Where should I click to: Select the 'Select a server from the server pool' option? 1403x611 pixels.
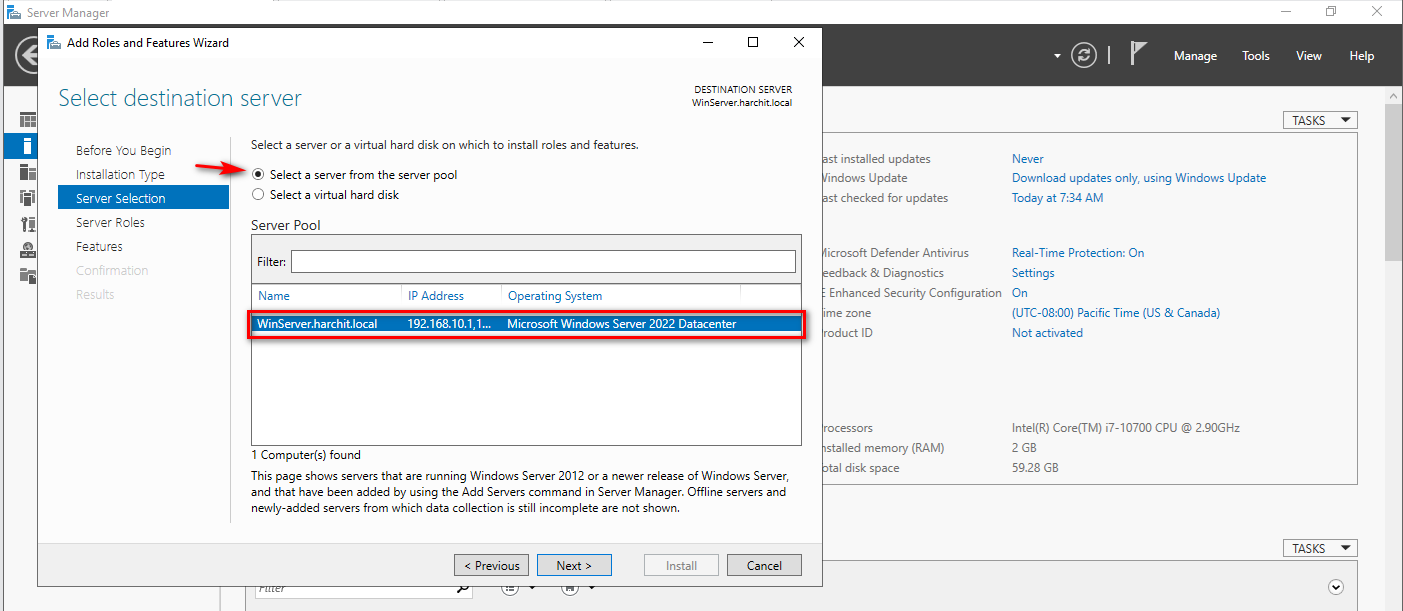(x=258, y=175)
